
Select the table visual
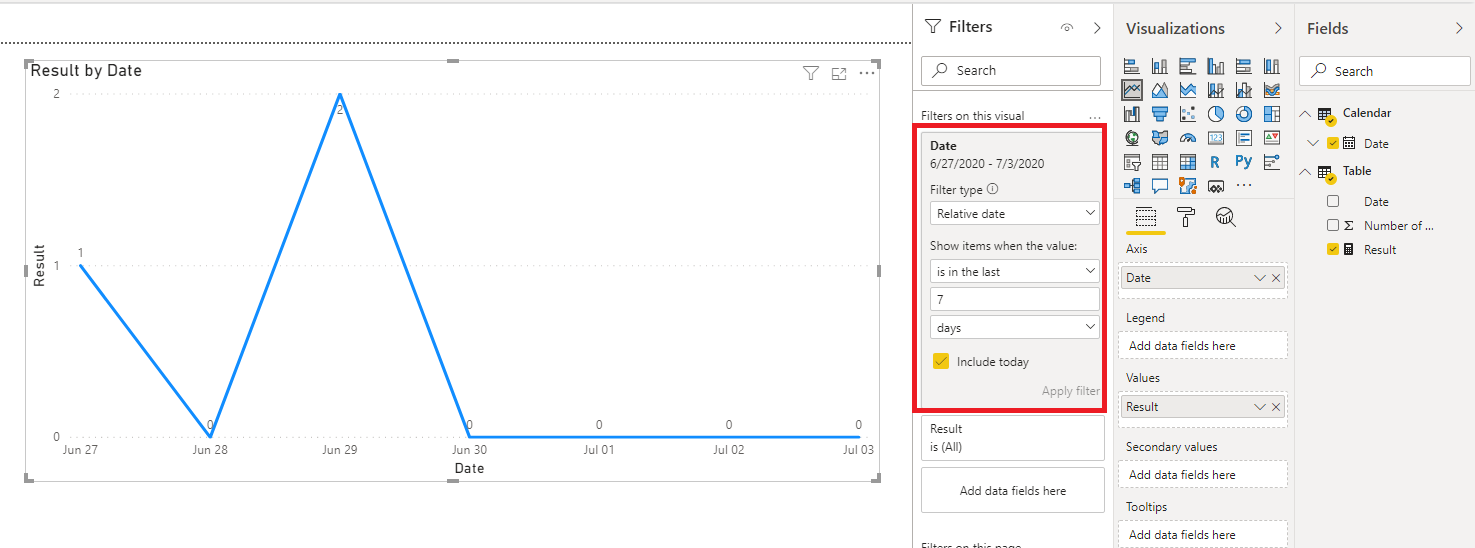pos(1160,162)
